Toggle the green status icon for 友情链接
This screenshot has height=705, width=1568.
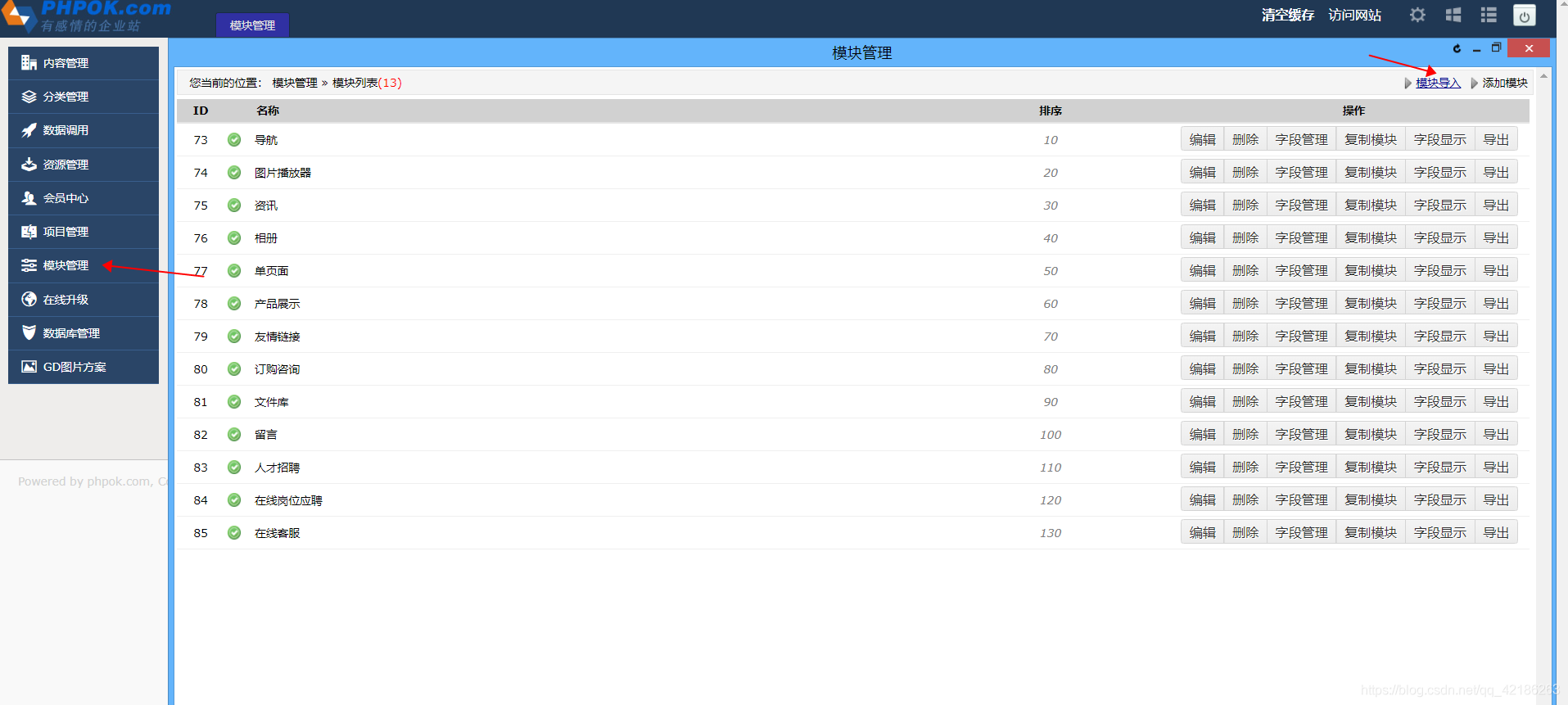pos(234,337)
